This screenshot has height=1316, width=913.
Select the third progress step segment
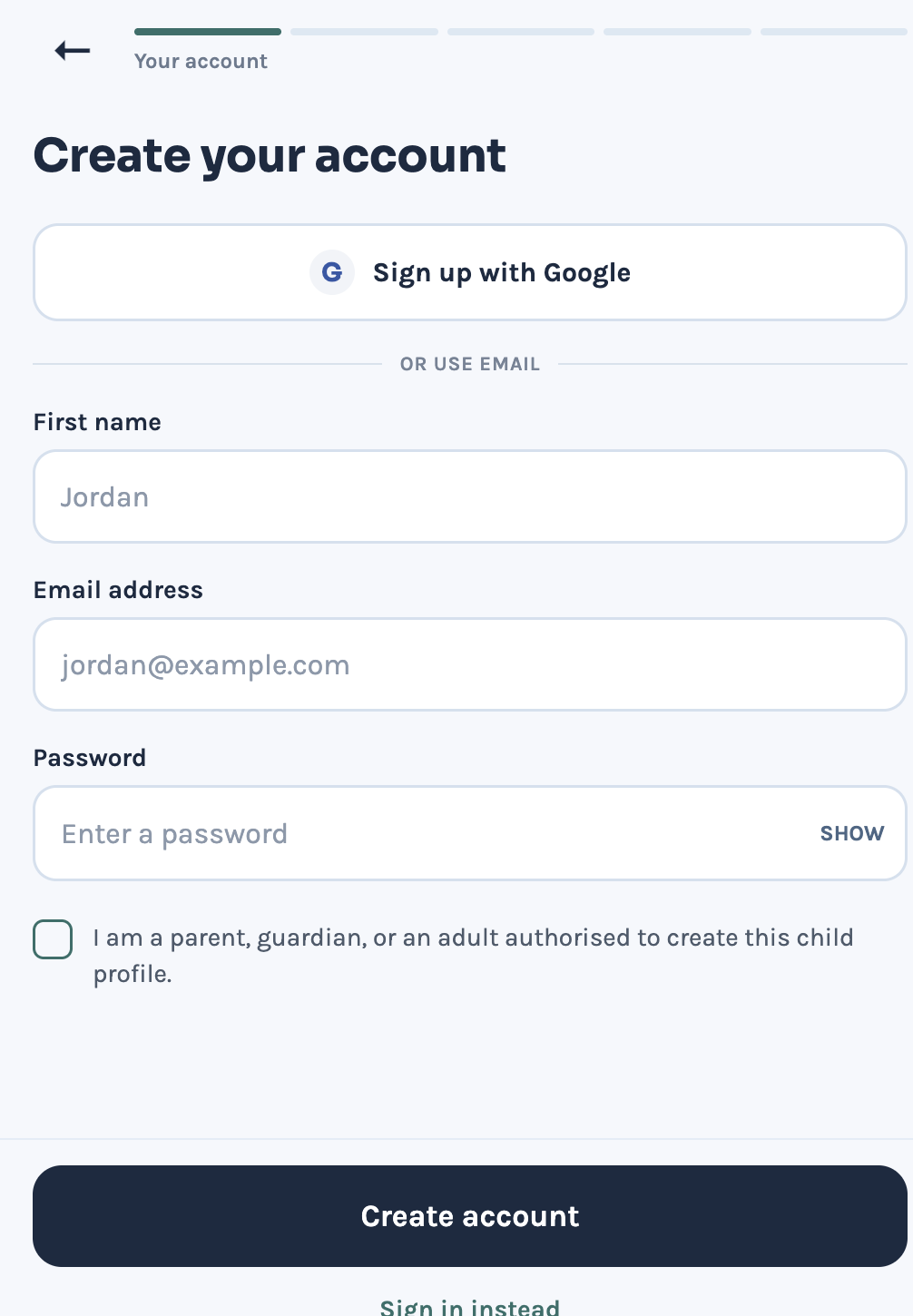click(x=521, y=32)
